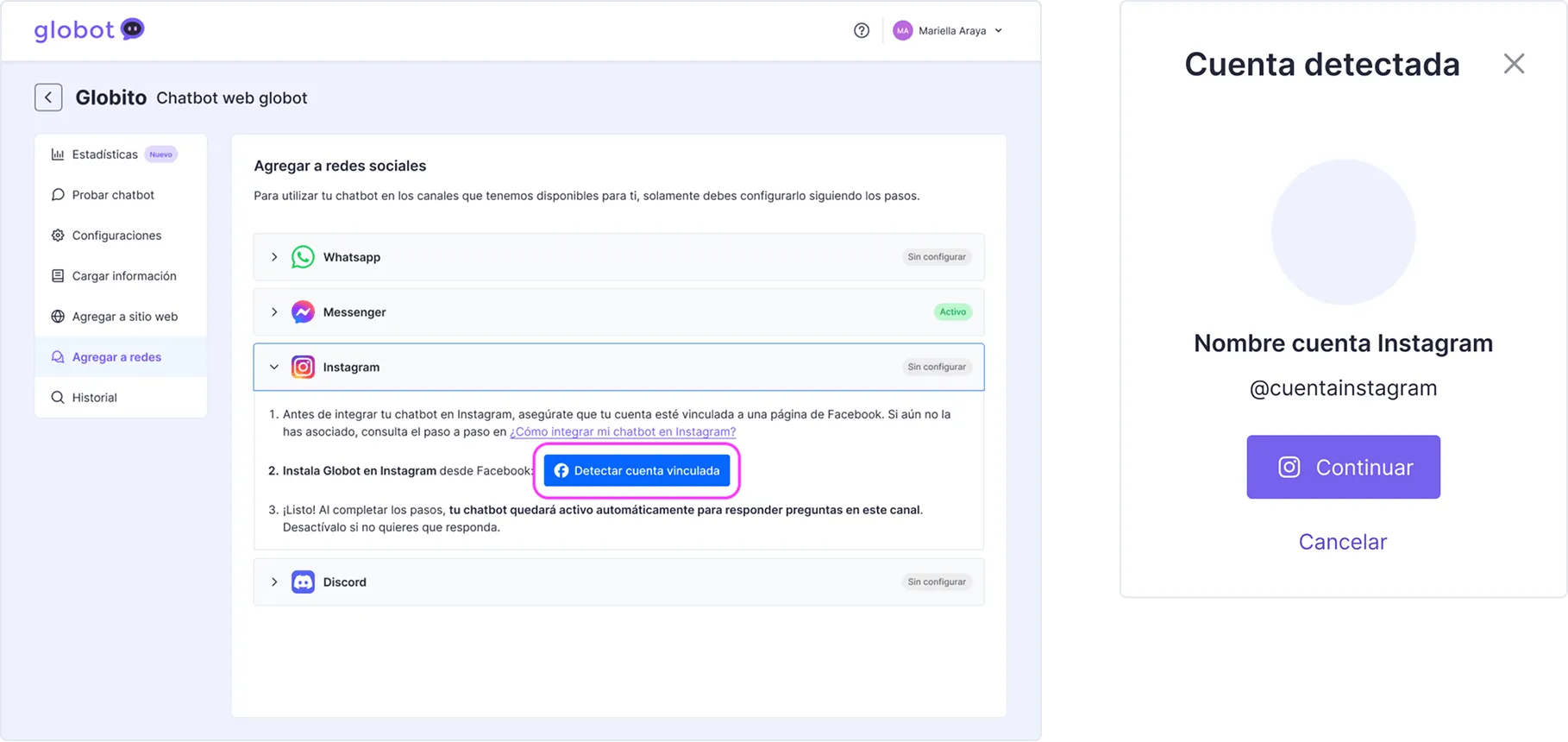Click the WhatsApp channel icon
The width and height of the screenshot is (1568, 742).
tap(303, 257)
